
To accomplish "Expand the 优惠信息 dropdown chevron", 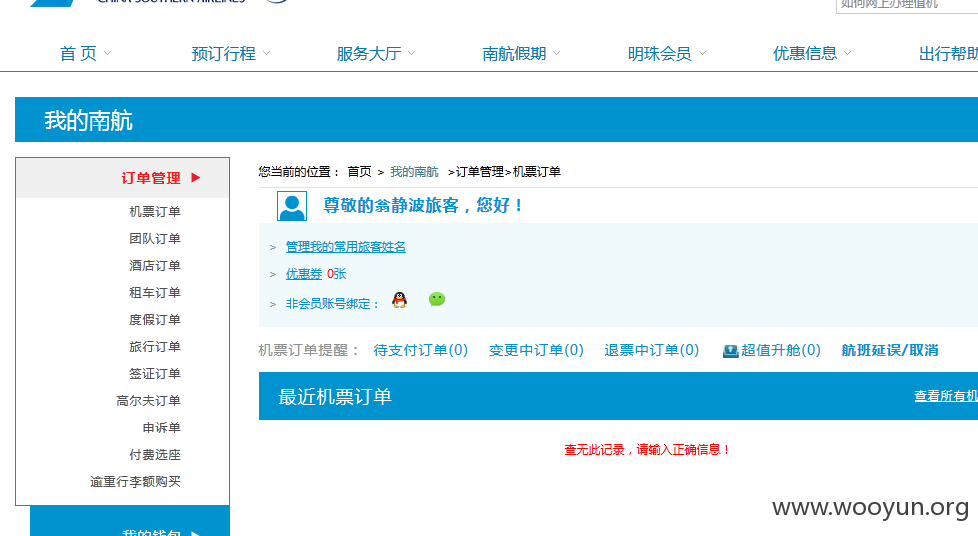I will tap(847, 54).
